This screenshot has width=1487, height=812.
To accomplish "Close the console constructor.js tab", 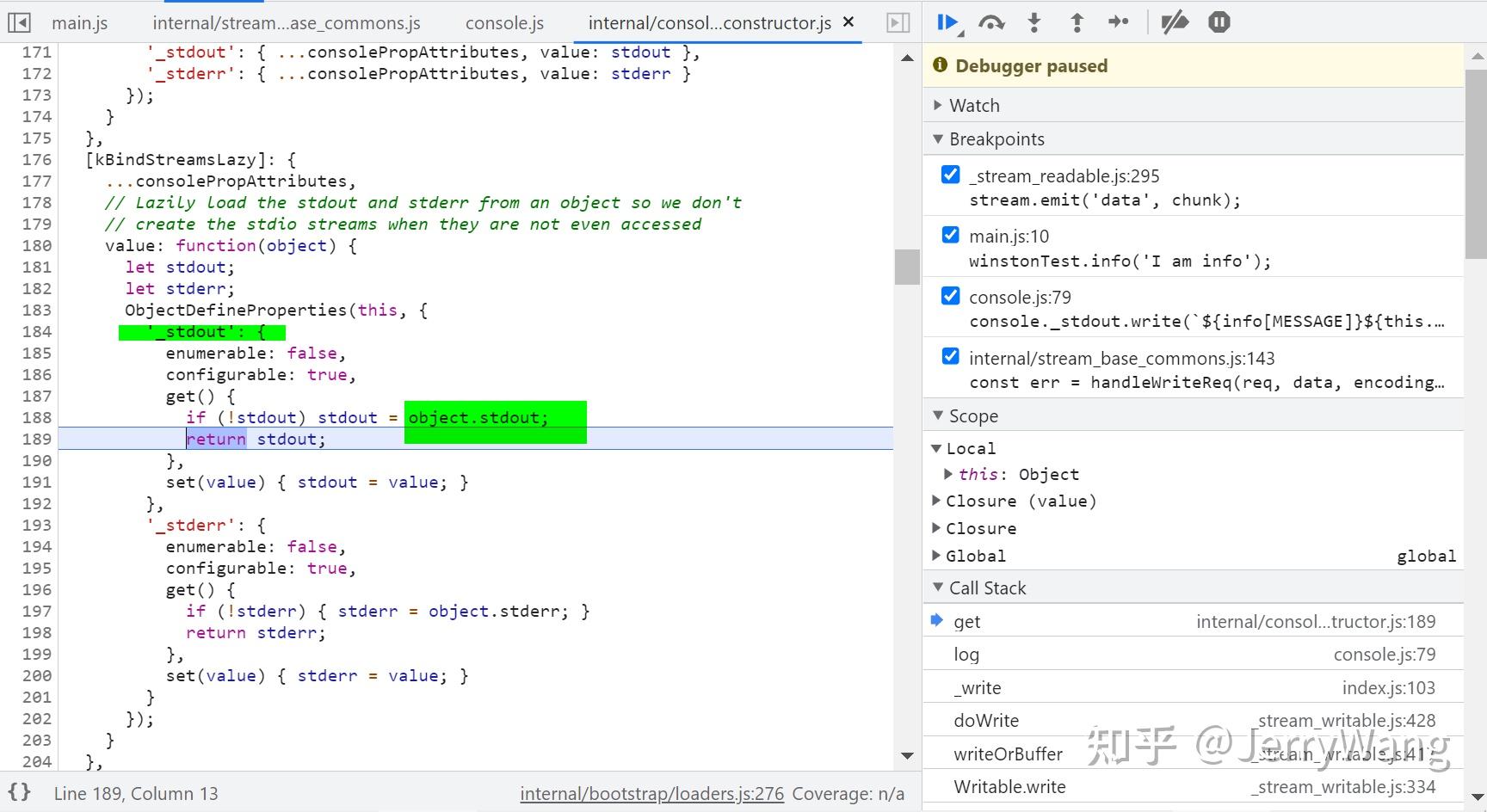I will [x=848, y=22].
